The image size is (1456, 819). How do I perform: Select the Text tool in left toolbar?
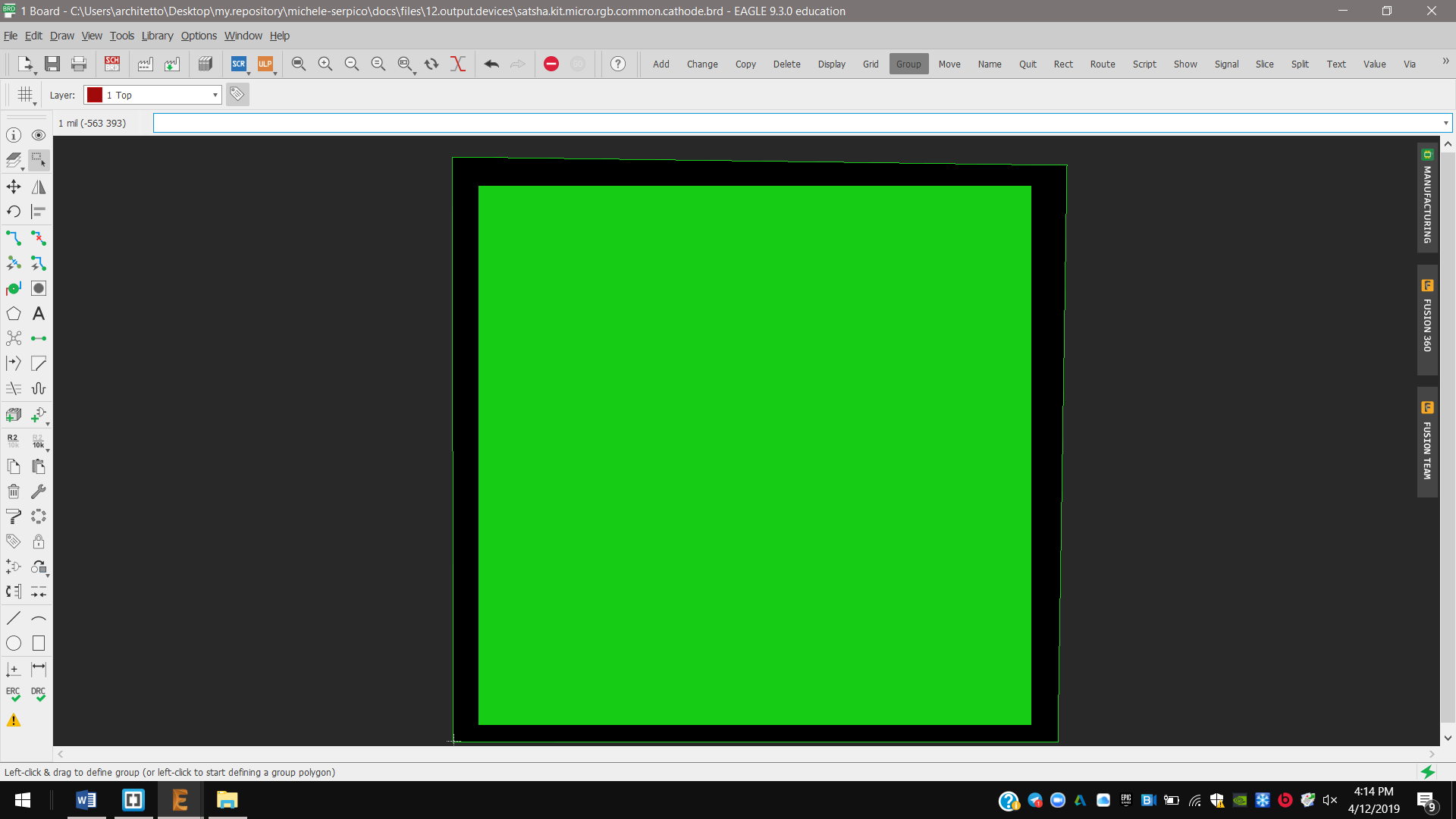point(39,313)
